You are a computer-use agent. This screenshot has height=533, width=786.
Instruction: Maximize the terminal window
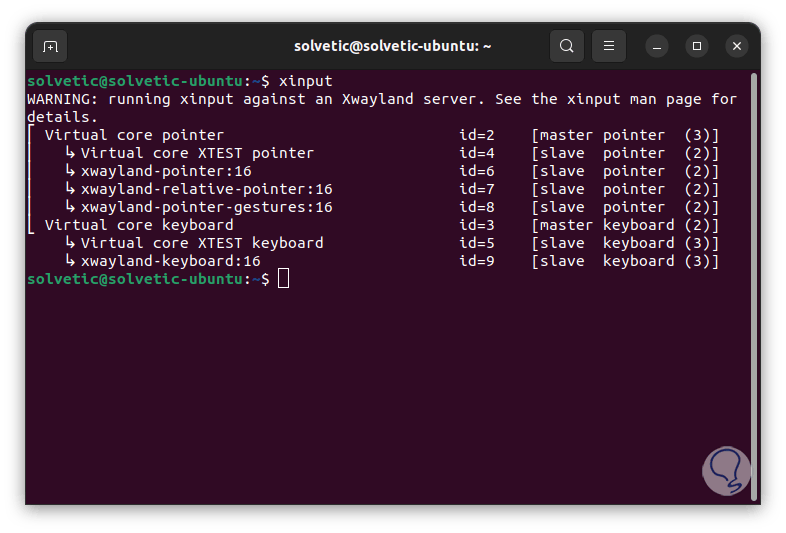click(x=697, y=46)
